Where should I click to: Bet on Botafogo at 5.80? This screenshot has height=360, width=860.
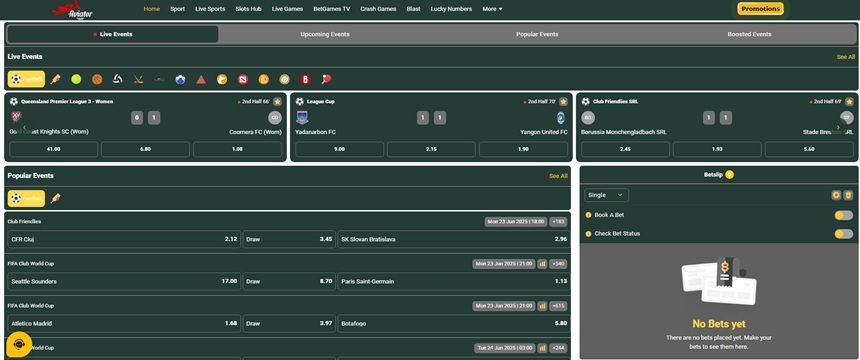click(x=454, y=323)
